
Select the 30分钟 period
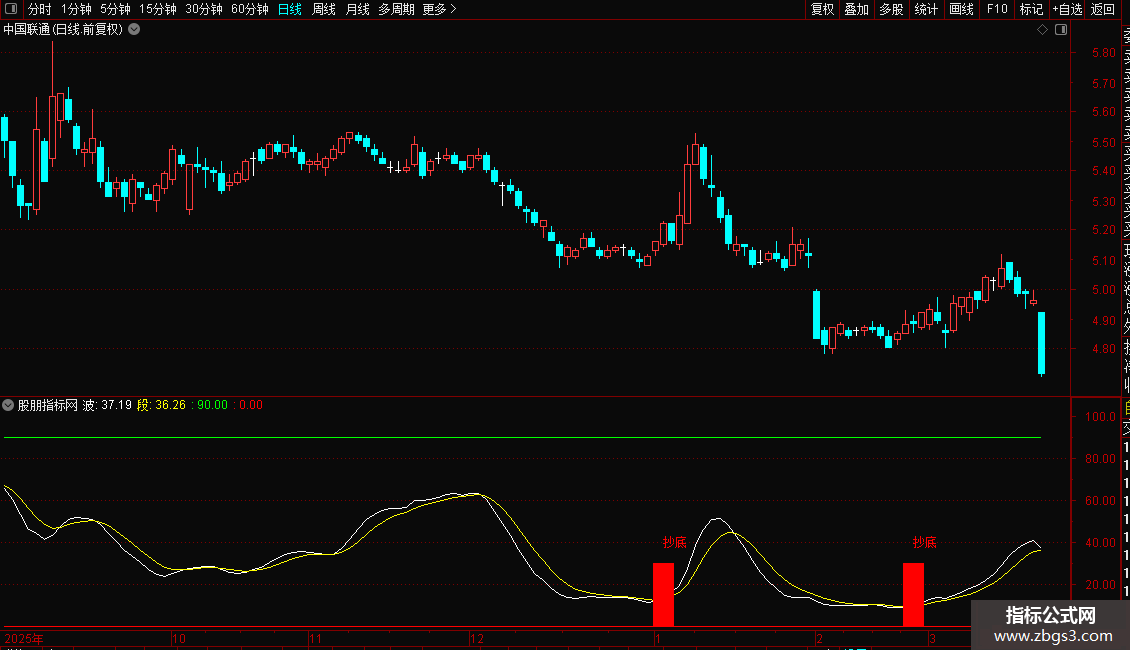click(204, 9)
